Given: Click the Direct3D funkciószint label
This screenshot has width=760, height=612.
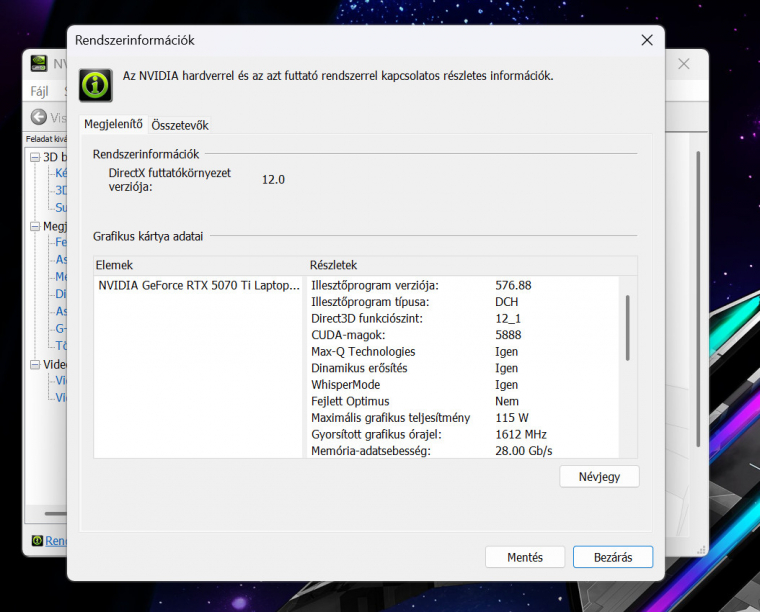Looking at the screenshot, I should 367,318.
